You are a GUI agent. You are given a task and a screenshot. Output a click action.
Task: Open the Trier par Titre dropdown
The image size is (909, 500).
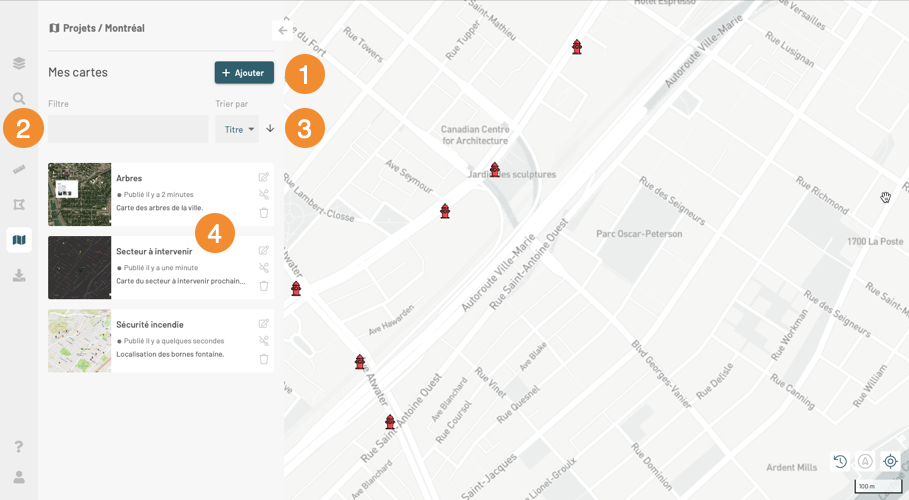tap(237, 129)
